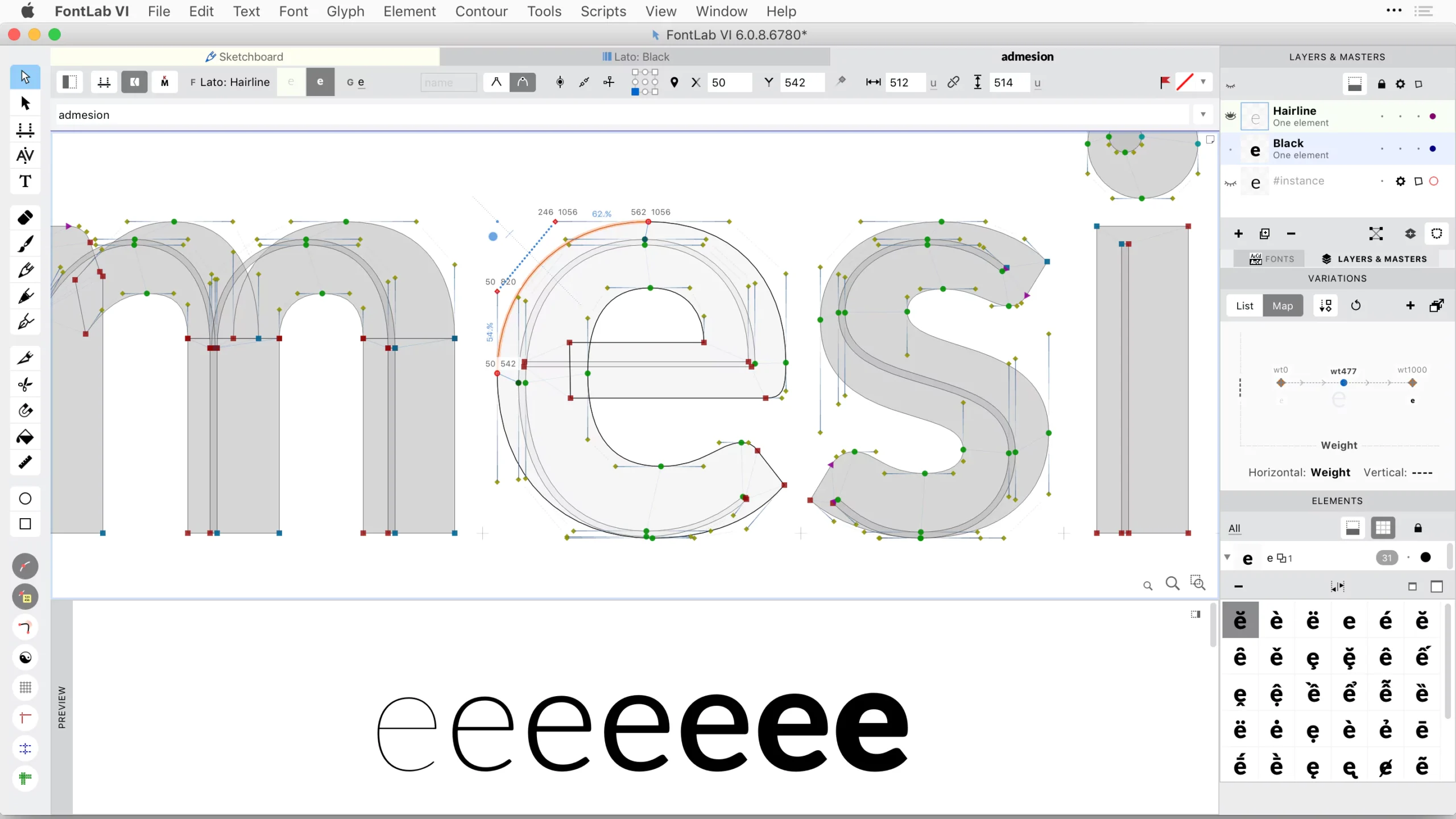The image size is (1456, 819).
Task: Toggle the Free Transform grid tool
Action: click(25, 688)
